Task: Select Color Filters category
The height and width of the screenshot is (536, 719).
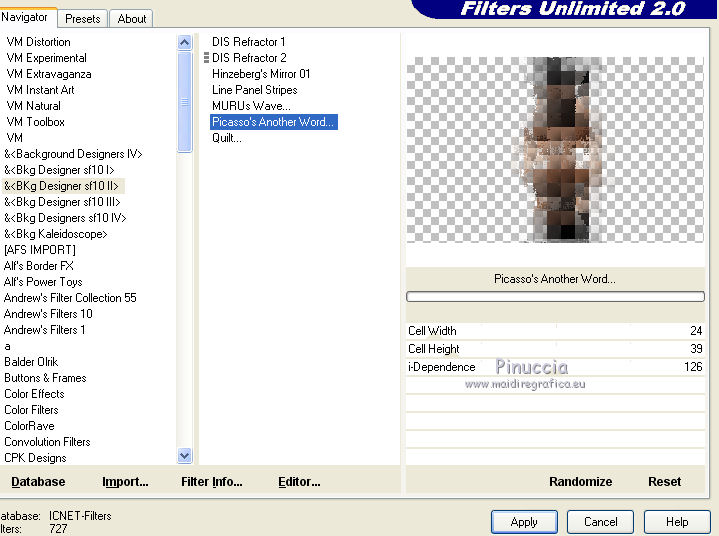Action: click(x=31, y=410)
